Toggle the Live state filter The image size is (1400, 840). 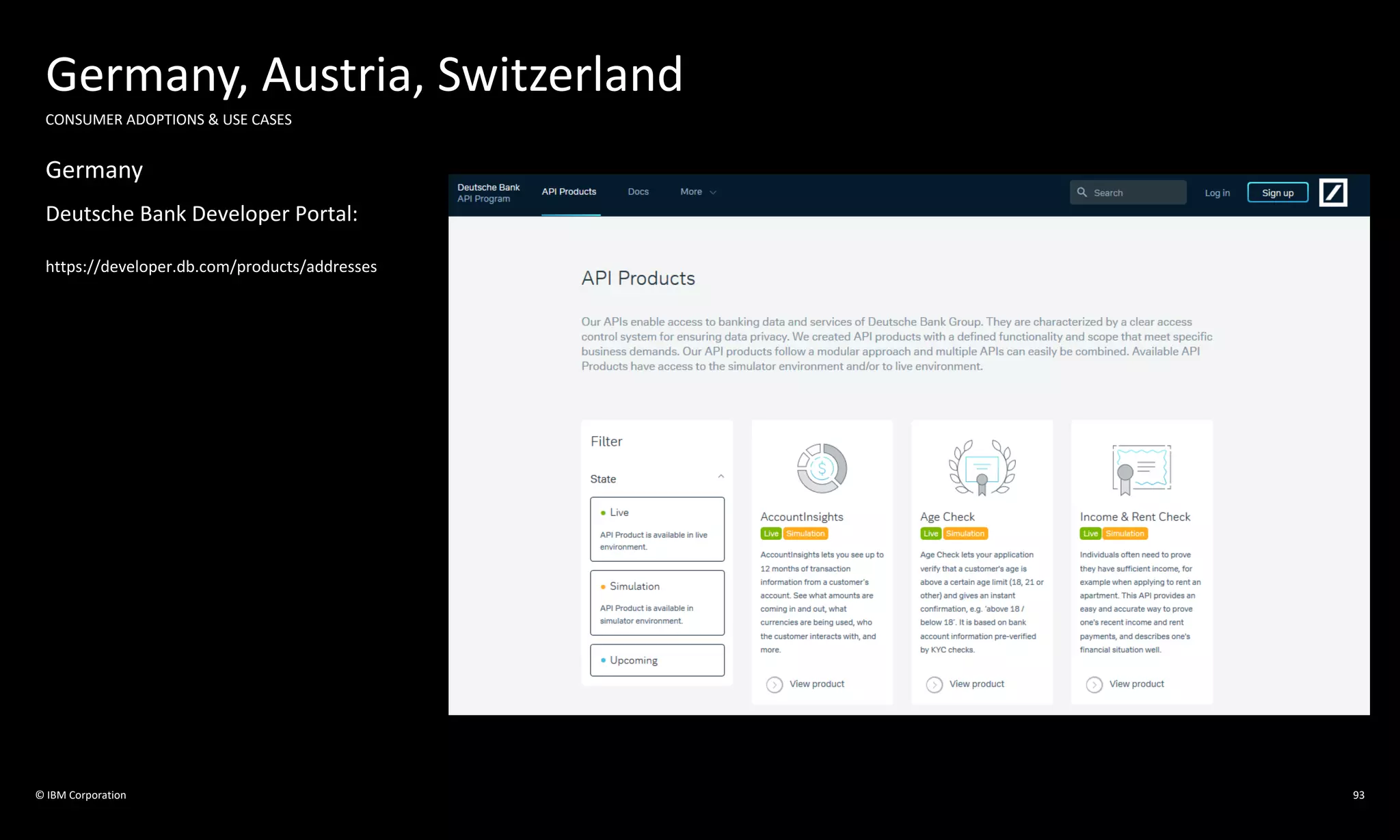[x=657, y=529]
